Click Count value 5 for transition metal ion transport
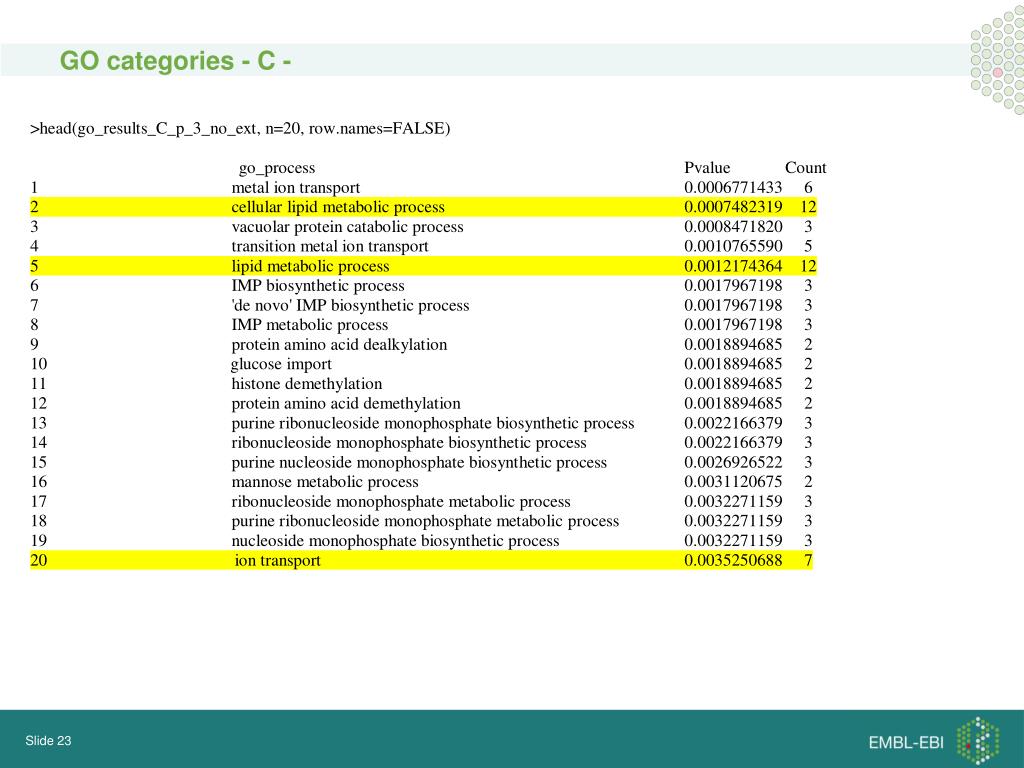The height and width of the screenshot is (768, 1024). click(808, 246)
